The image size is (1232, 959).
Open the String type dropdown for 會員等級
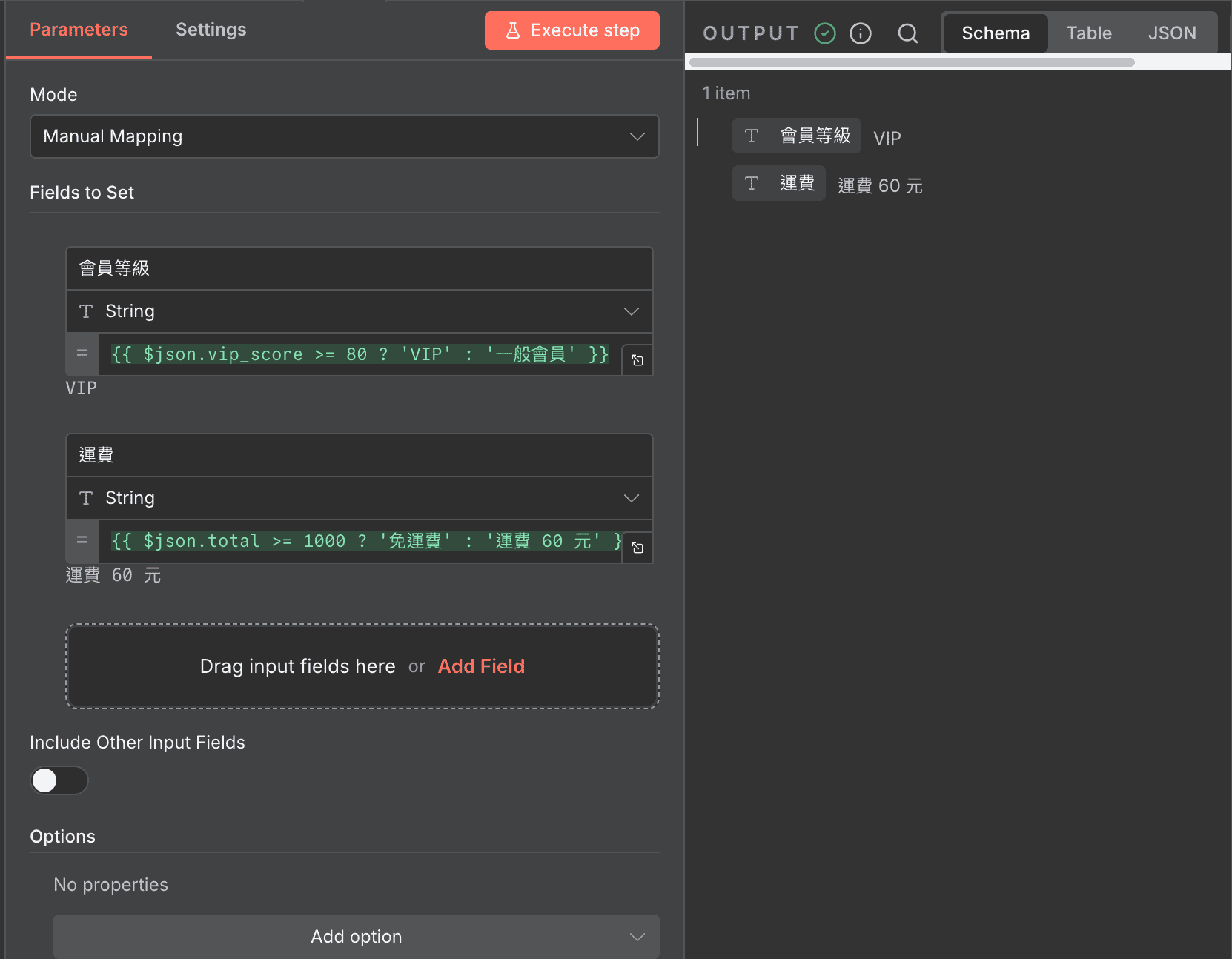point(359,311)
